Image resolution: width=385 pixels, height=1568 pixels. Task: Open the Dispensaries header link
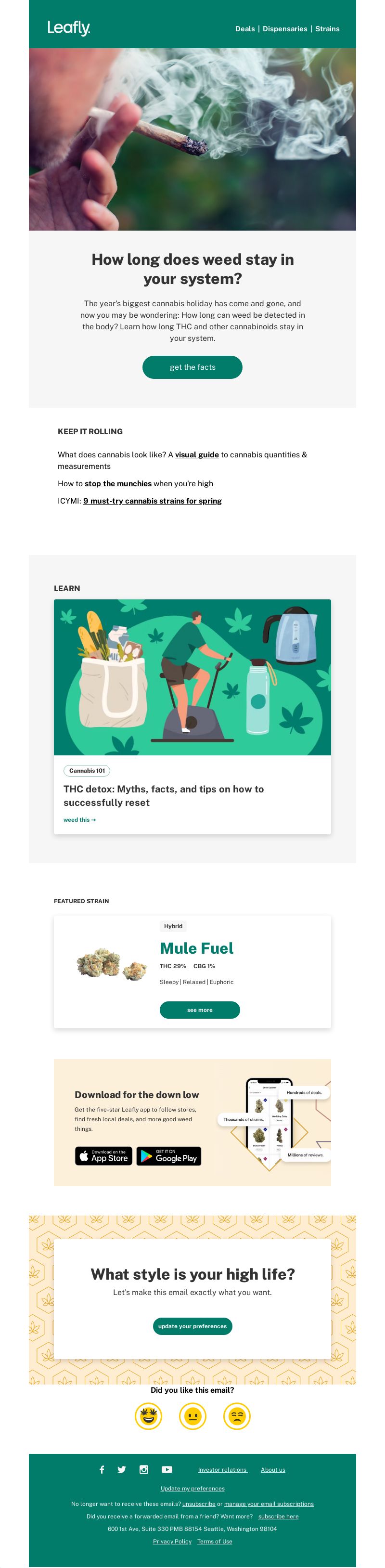(284, 28)
